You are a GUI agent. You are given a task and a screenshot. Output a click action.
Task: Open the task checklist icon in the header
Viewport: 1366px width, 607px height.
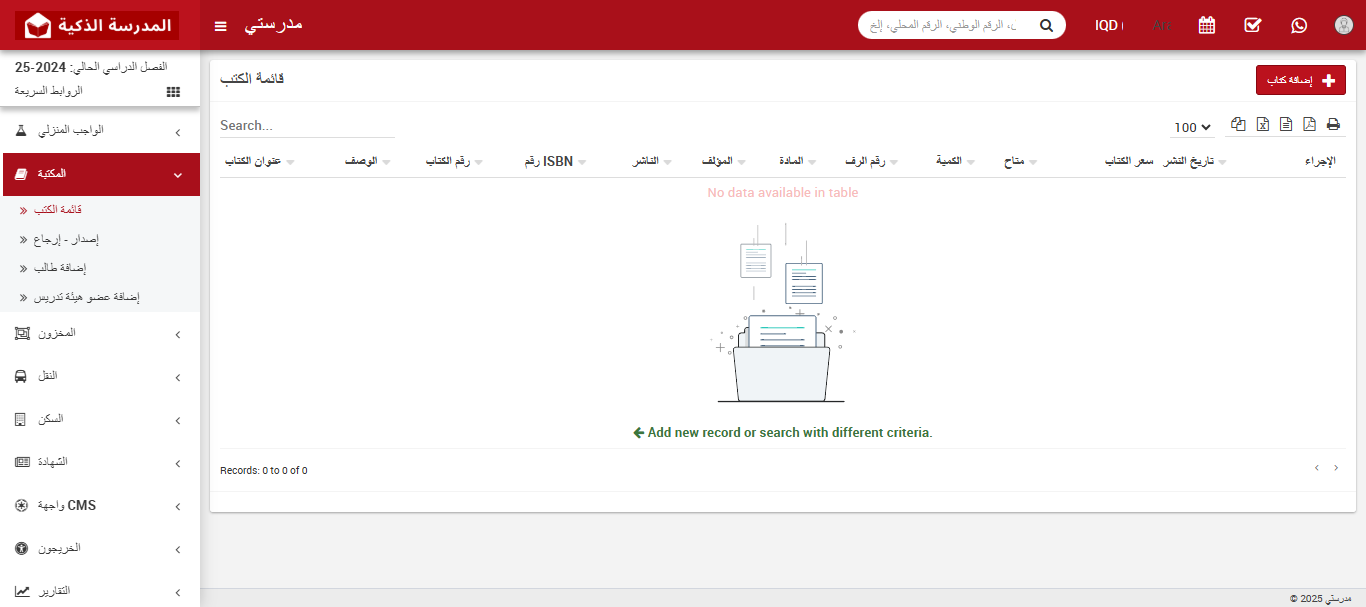pos(1253,25)
